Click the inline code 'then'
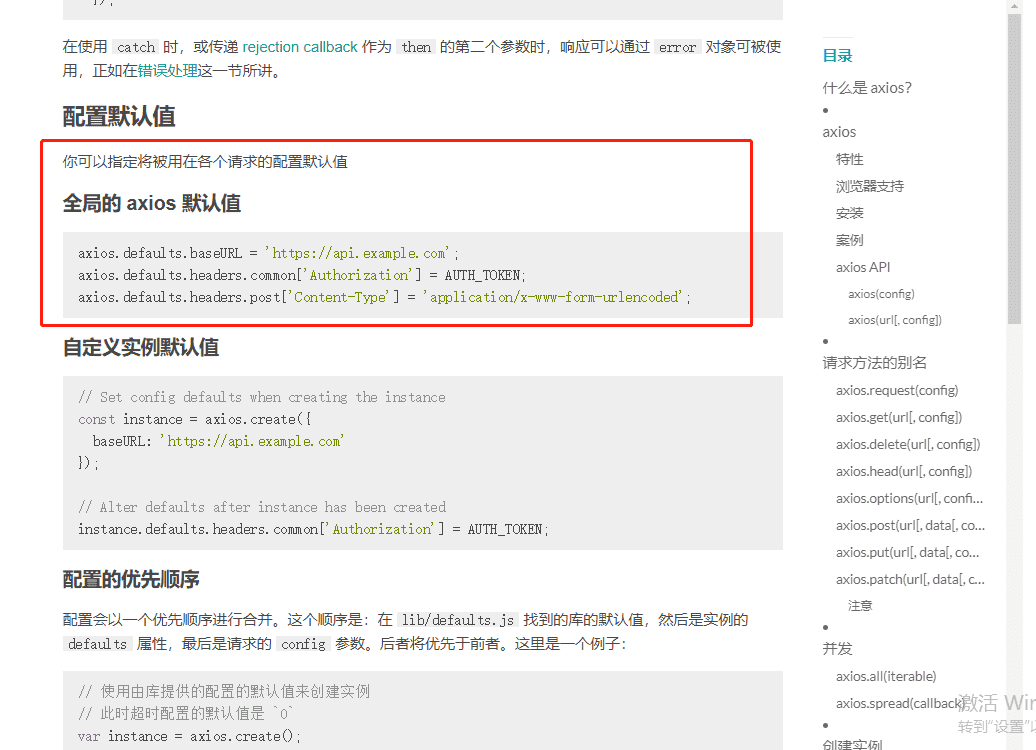This screenshot has height=750, width=1036. pyautogui.click(x=416, y=48)
